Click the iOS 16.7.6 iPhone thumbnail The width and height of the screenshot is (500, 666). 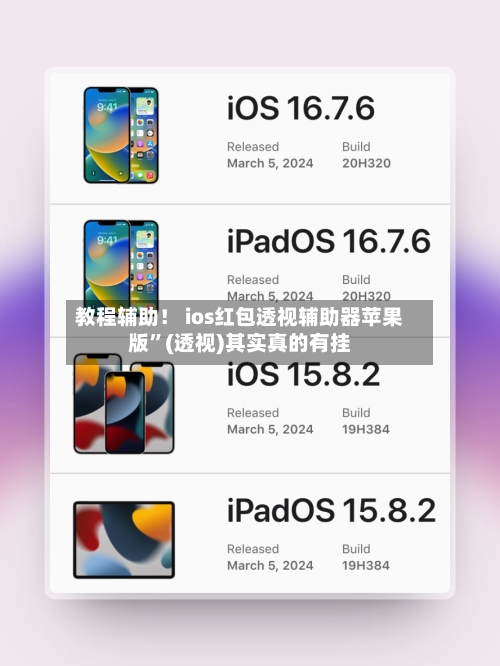(121, 135)
